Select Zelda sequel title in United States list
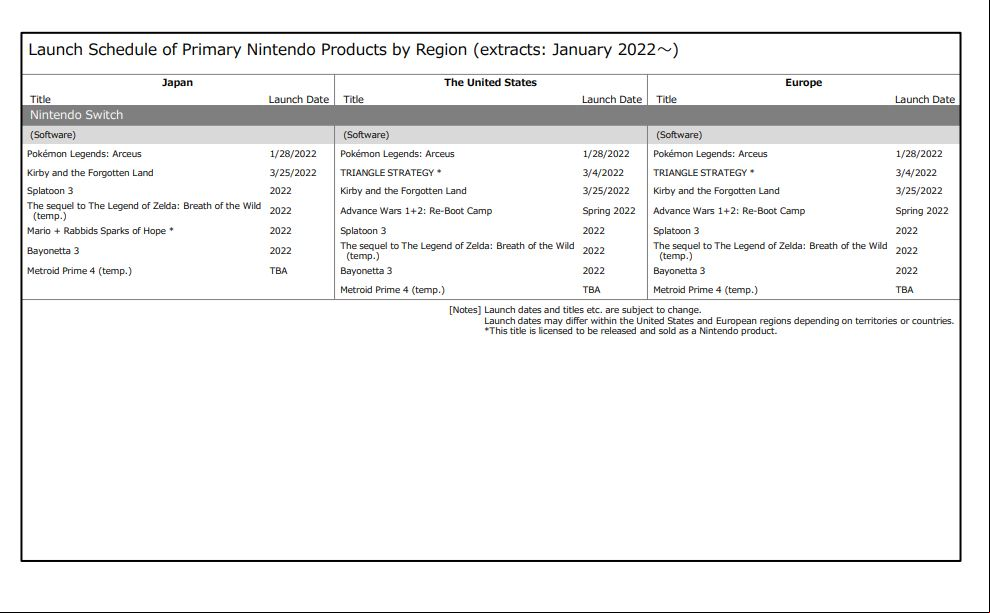Image resolution: width=990 pixels, height=613 pixels. point(457,251)
